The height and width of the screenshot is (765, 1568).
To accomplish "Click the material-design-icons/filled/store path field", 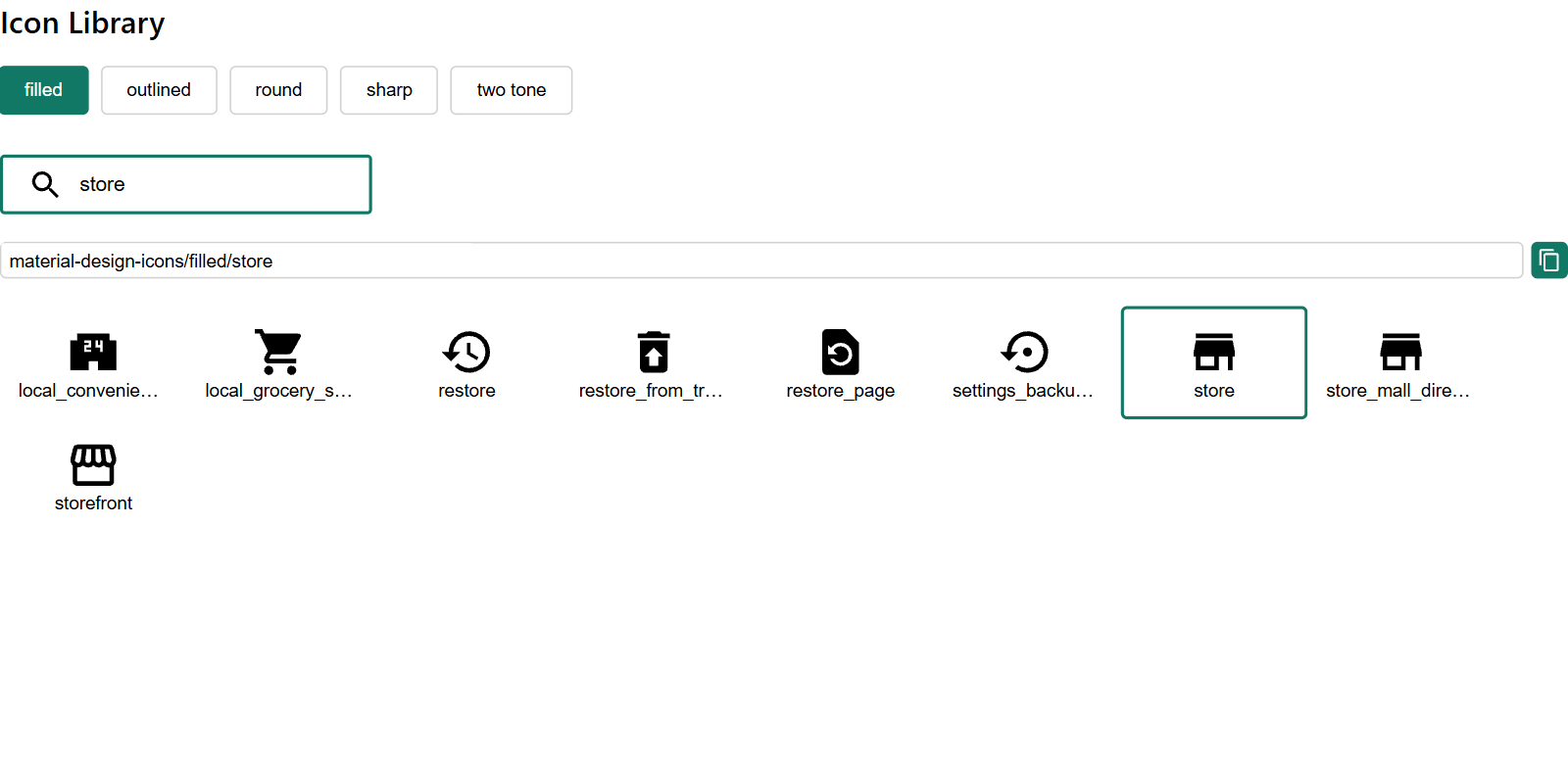I will coord(761,261).
